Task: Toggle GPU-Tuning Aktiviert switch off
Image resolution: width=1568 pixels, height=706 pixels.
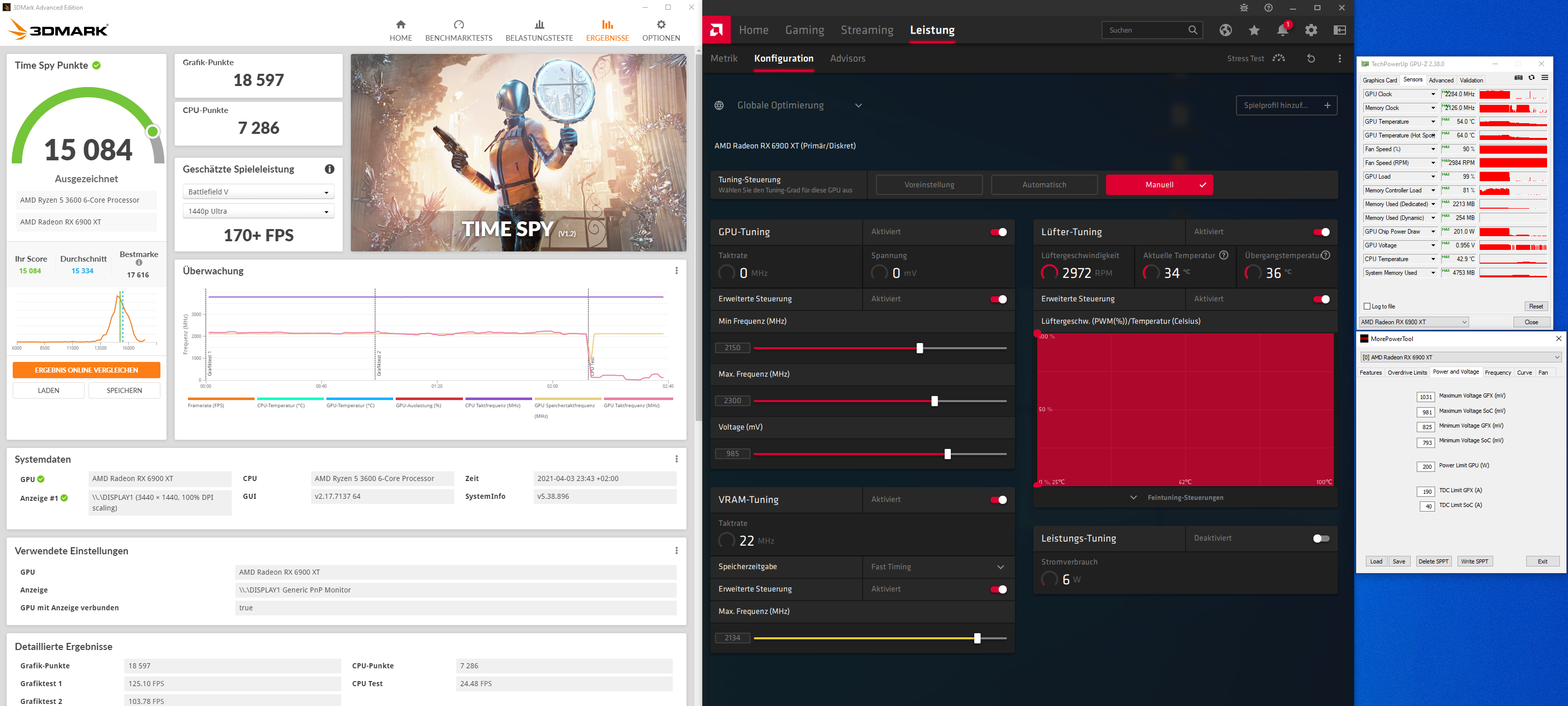Action: point(998,232)
